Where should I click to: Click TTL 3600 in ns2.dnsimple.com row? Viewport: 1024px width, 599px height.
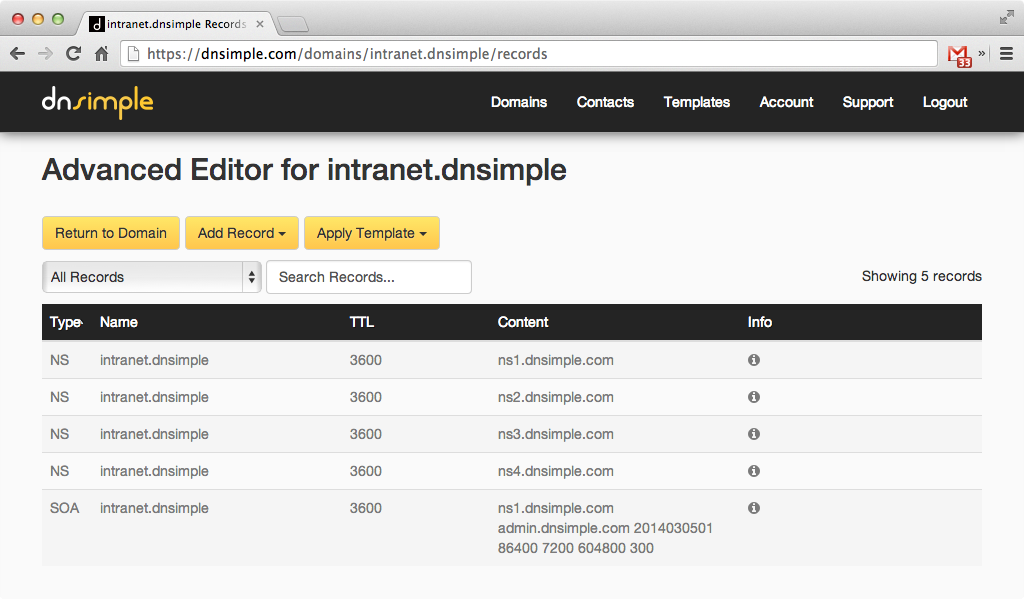[366, 397]
